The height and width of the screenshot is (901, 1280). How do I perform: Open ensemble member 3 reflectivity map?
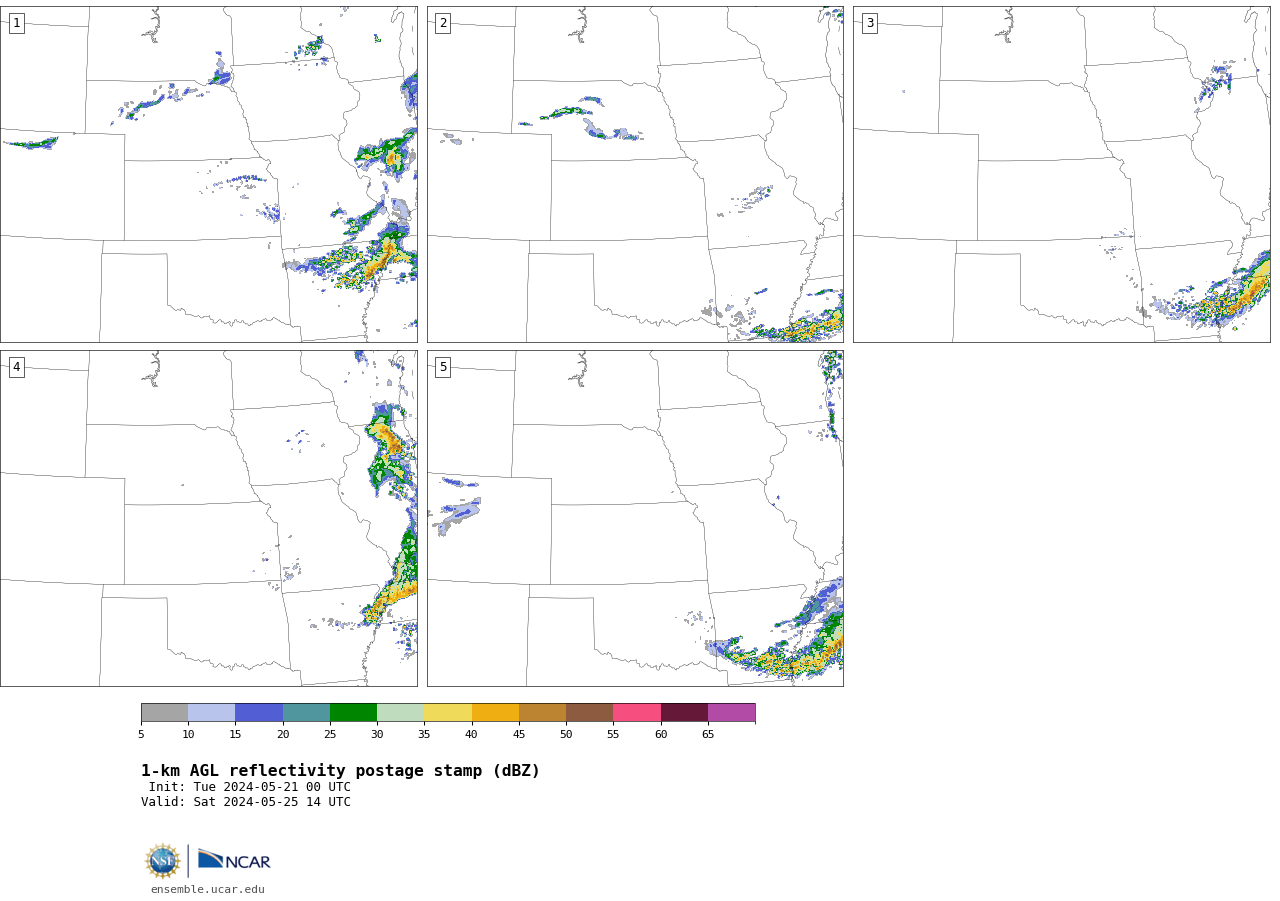pos(1061,174)
